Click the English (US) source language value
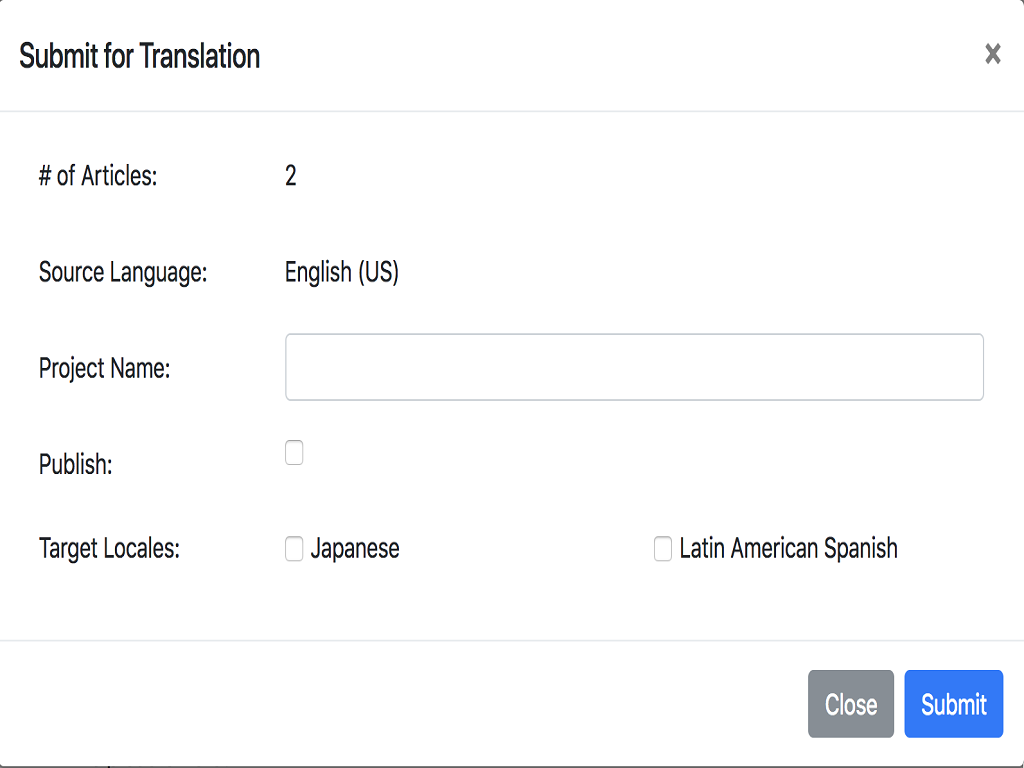This screenshot has height=768, width=1024. [341, 272]
